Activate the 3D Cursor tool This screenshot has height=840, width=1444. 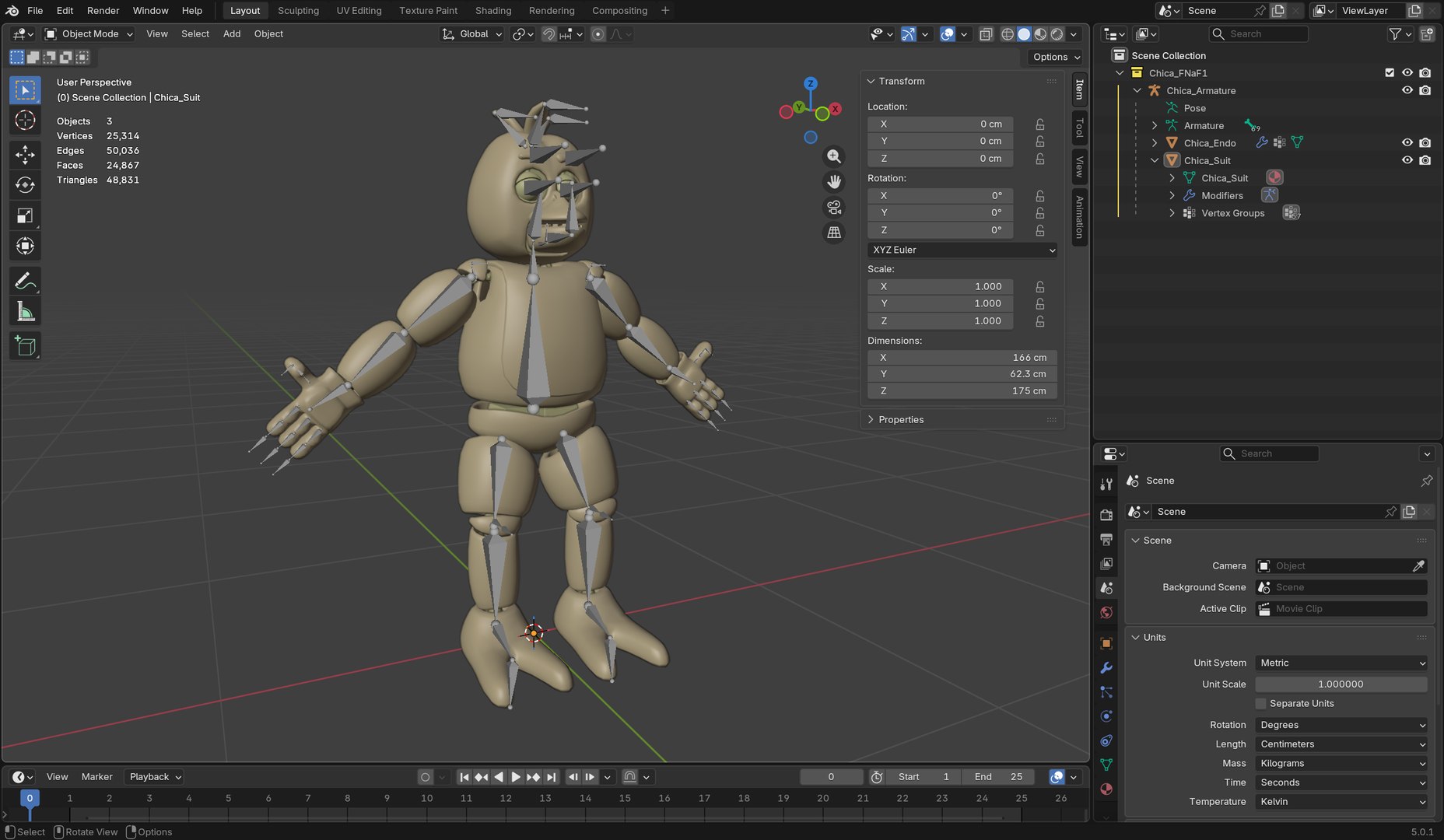(x=25, y=120)
